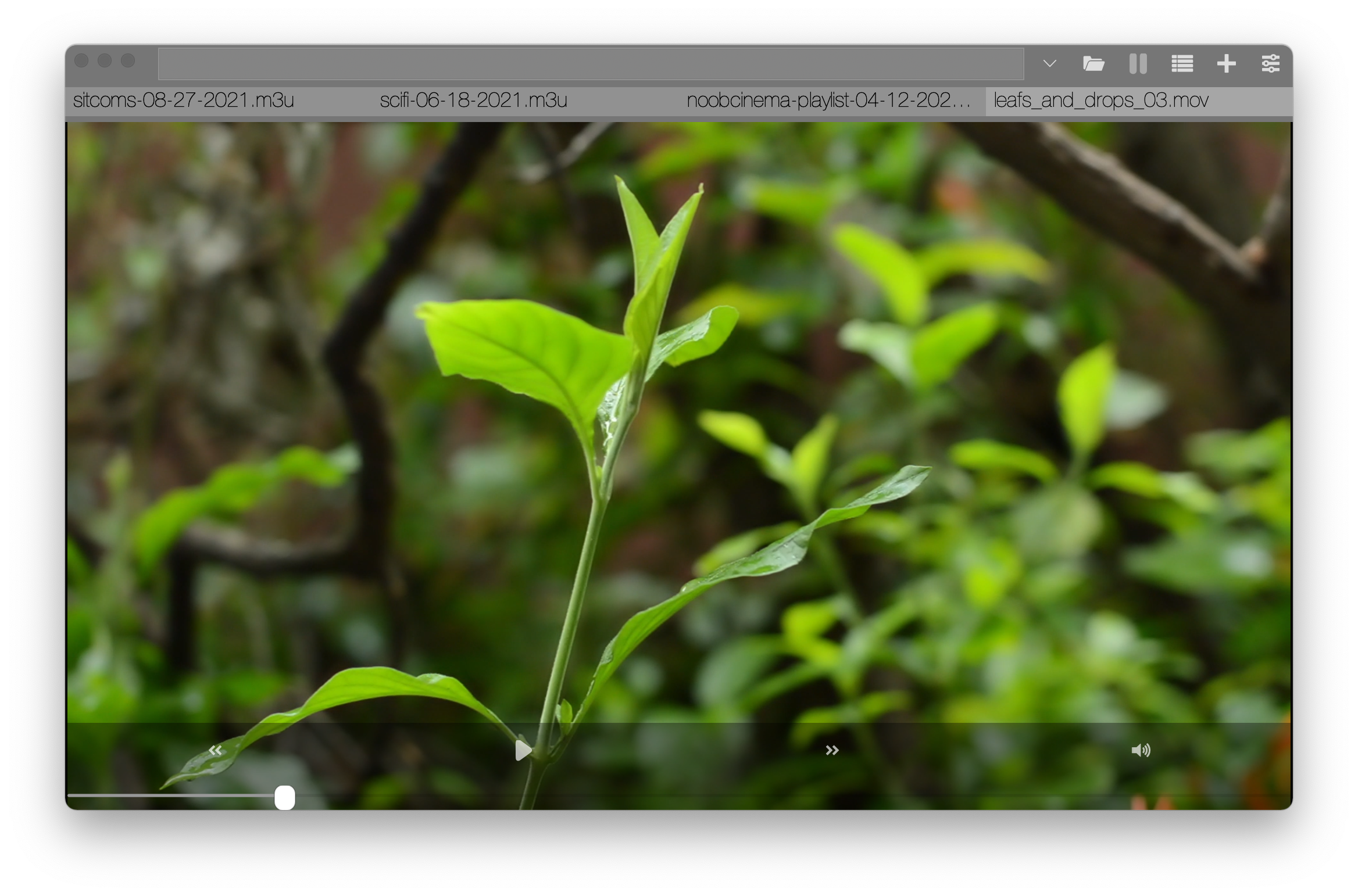Mute audio with the speaker icon
Viewport: 1358px width, 896px height.
click(1141, 750)
